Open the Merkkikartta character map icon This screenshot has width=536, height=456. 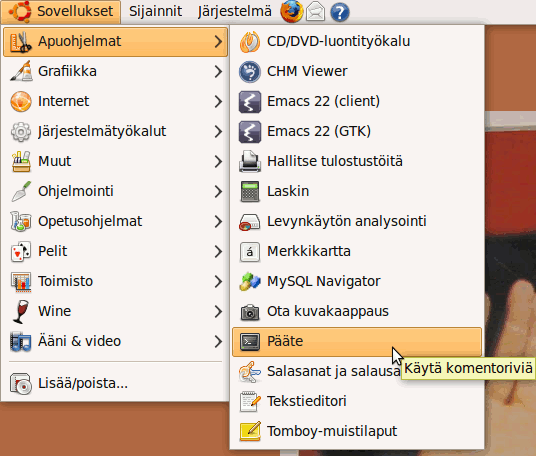[x=250, y=252]
